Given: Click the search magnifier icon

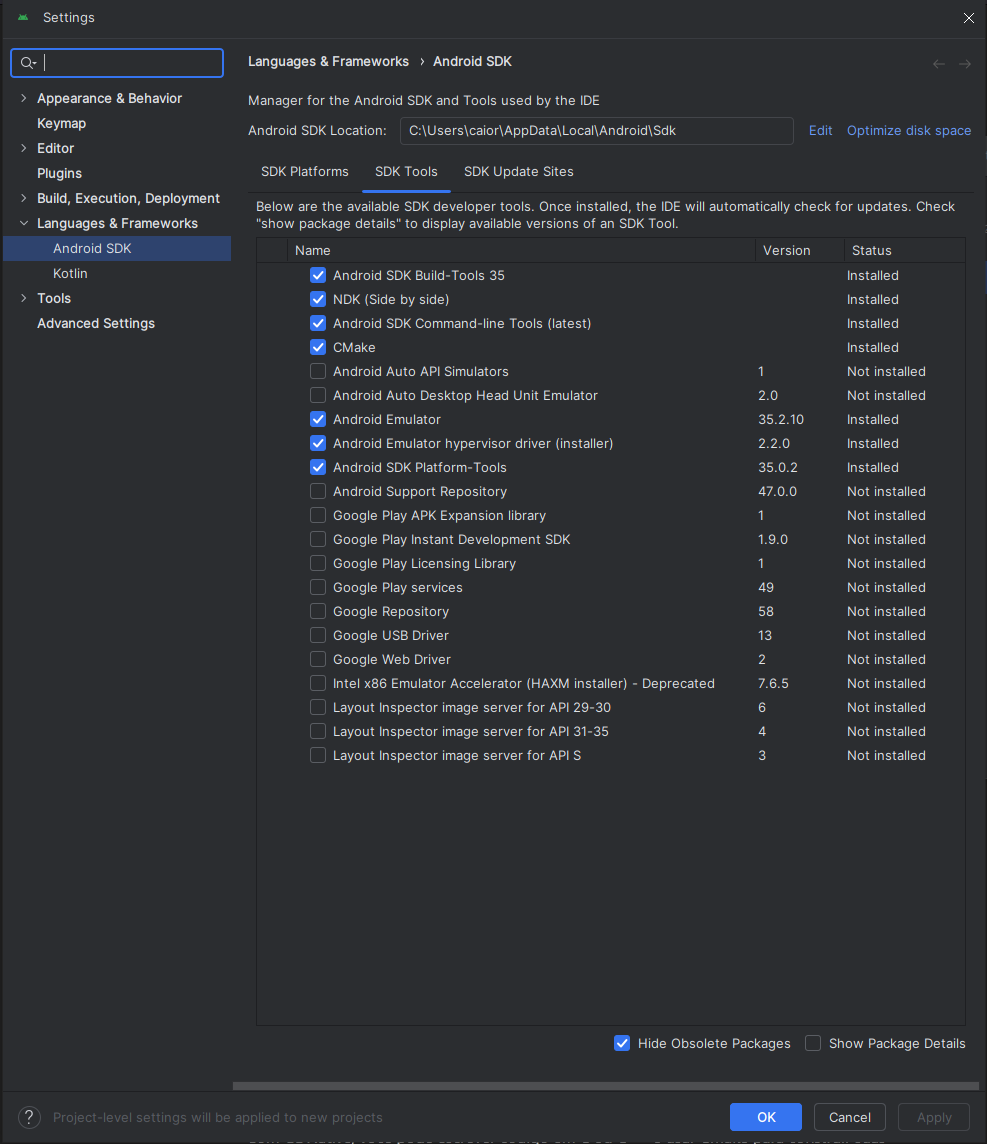Looking at the screenshot, I should pyautogui.click(x=28, y=63).
